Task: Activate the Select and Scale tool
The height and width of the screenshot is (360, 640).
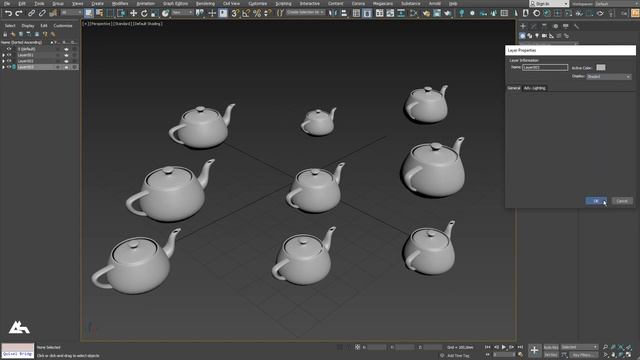Action: (x=154, y=13)
